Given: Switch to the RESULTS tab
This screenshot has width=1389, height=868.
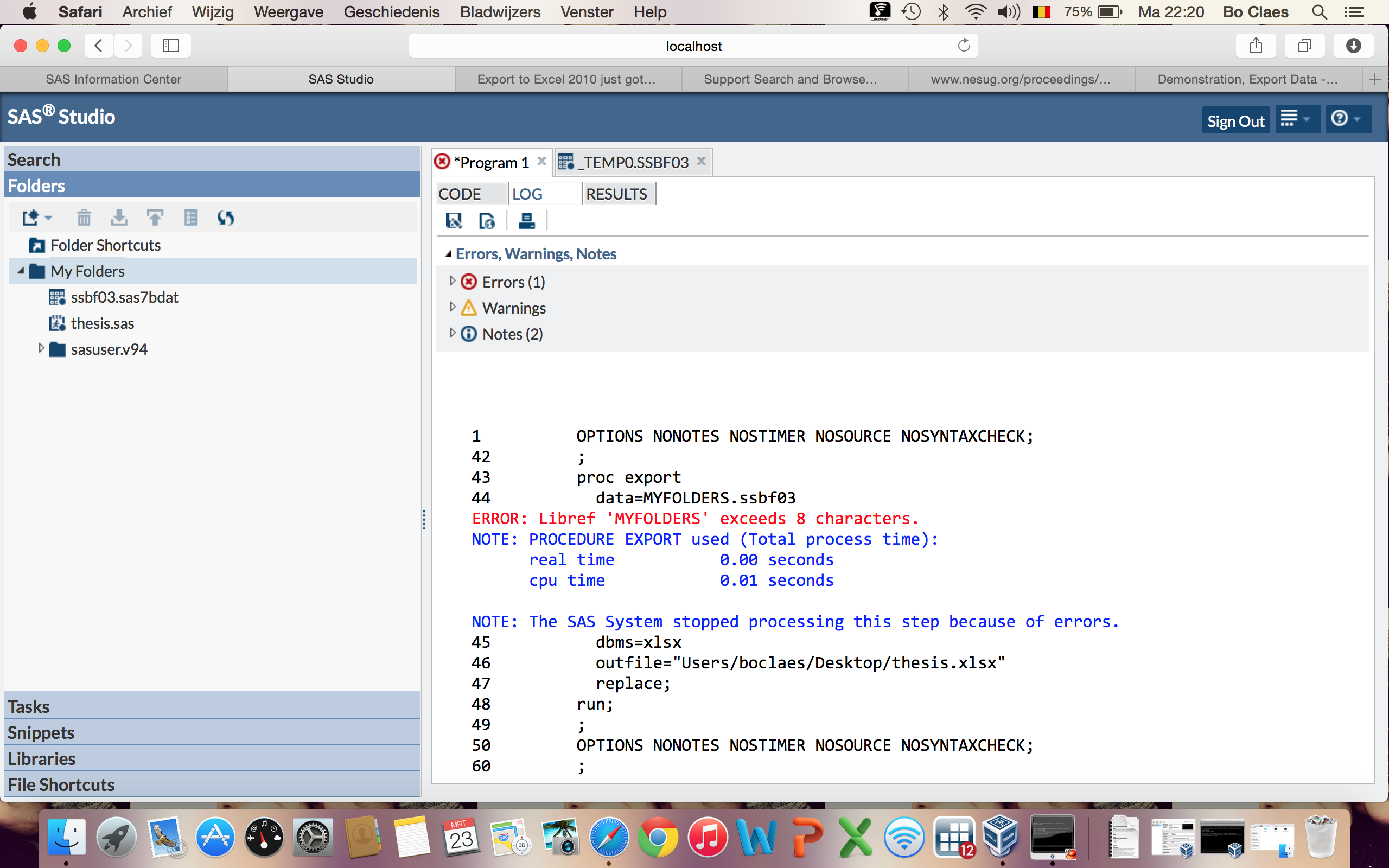Looking at the screenshot, I should coord(618,194).
